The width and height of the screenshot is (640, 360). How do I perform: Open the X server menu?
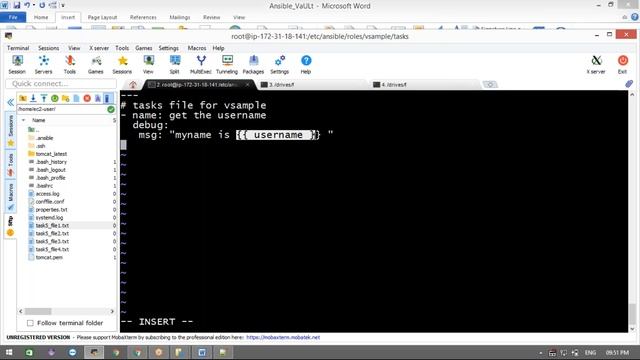(99, 48)
